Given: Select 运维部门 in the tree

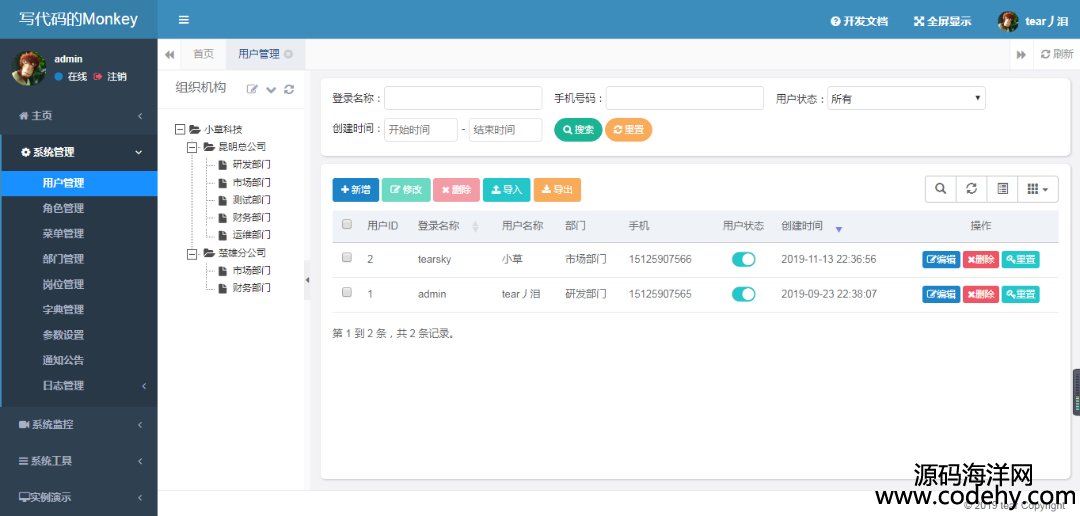Looking at the screenshot, I should click(251, 235).
